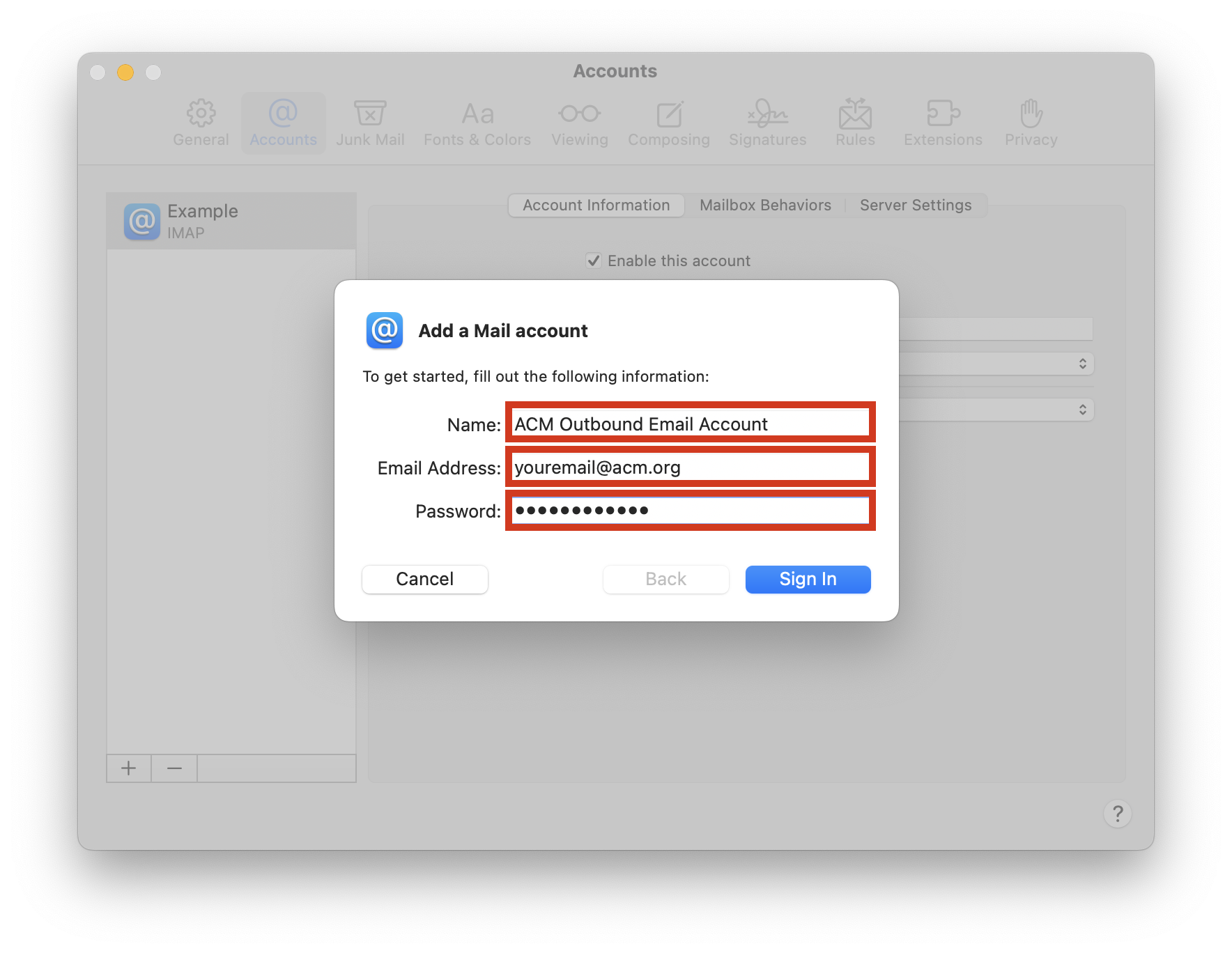Select the Example IMAP account
The image size is (1232, 953).
pos(231,222)
